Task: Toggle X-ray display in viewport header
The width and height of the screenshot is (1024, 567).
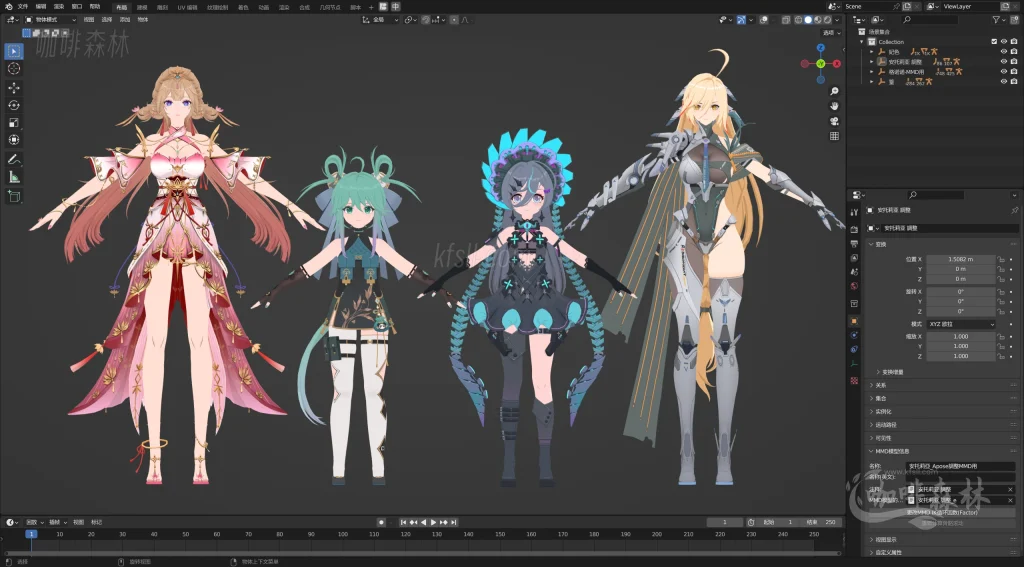Action: (x=786, y=20)
